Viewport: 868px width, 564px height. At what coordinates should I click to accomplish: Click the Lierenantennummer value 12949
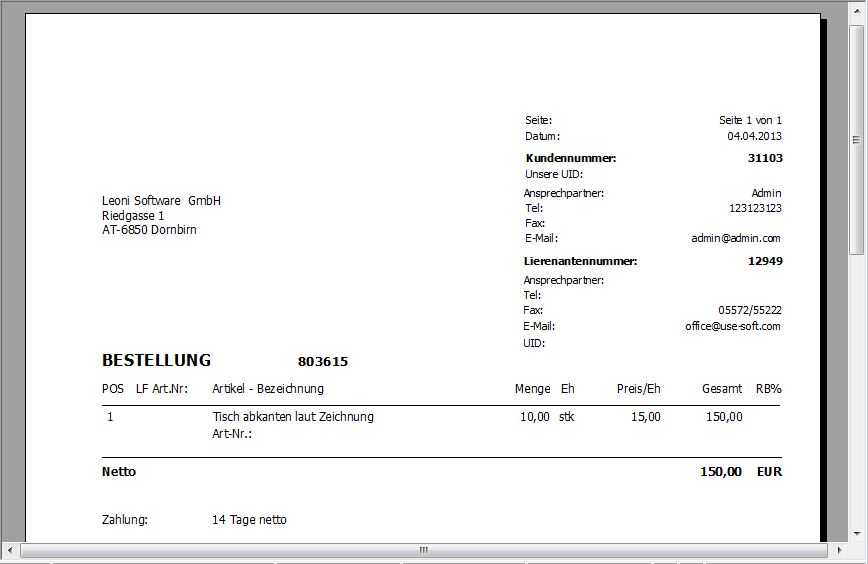764,261
